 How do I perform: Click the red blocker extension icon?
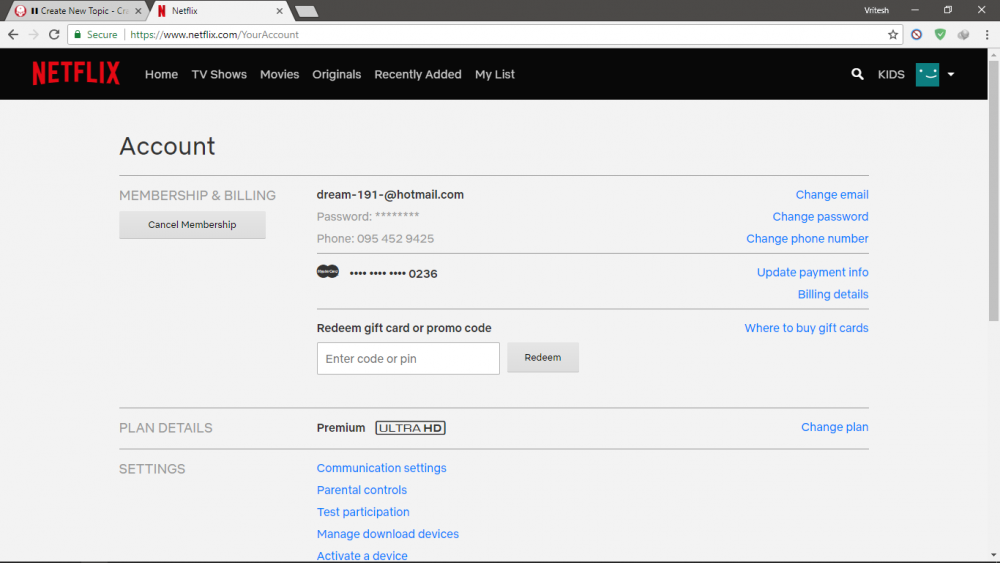coord(916,34)
